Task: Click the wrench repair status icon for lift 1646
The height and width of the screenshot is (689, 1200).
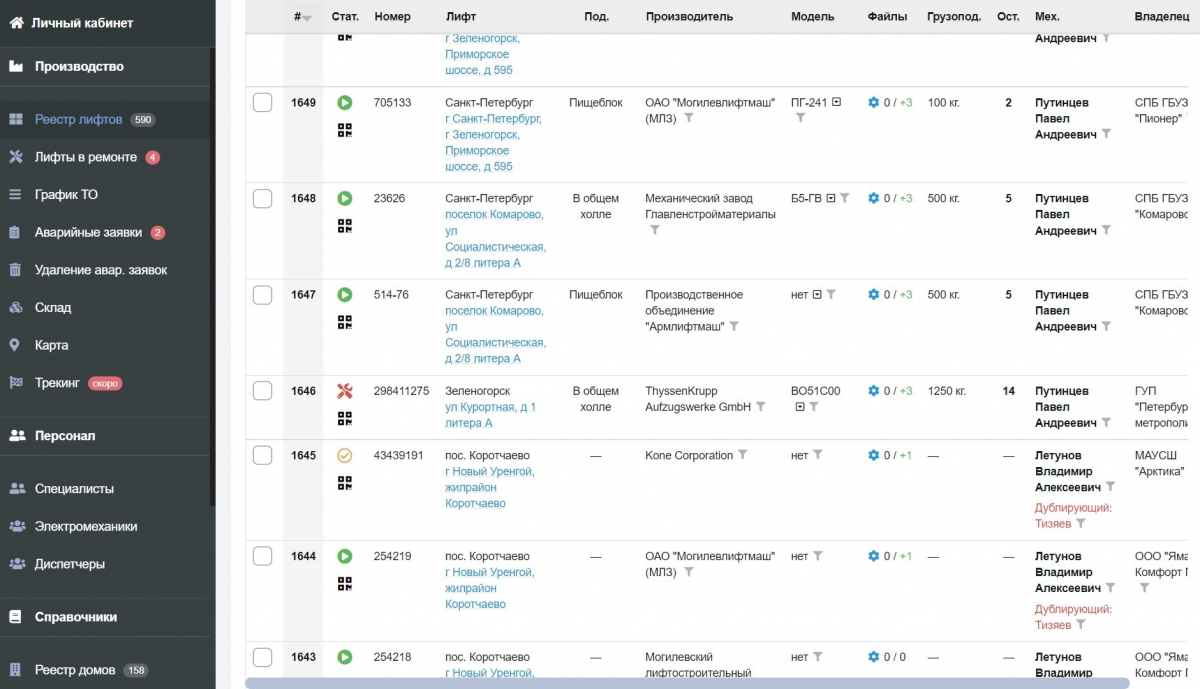Action: 345,391
